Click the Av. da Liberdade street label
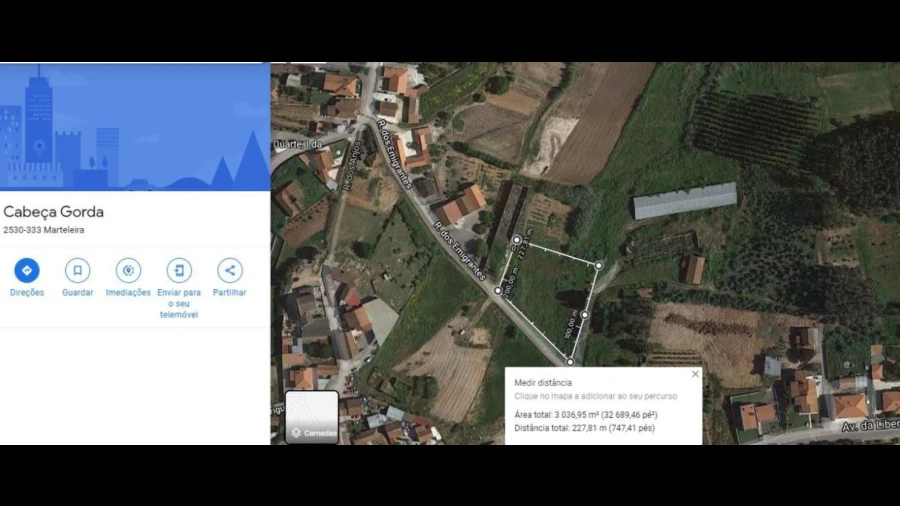This screenshot has height=506, width=900. tap(871, 426)
